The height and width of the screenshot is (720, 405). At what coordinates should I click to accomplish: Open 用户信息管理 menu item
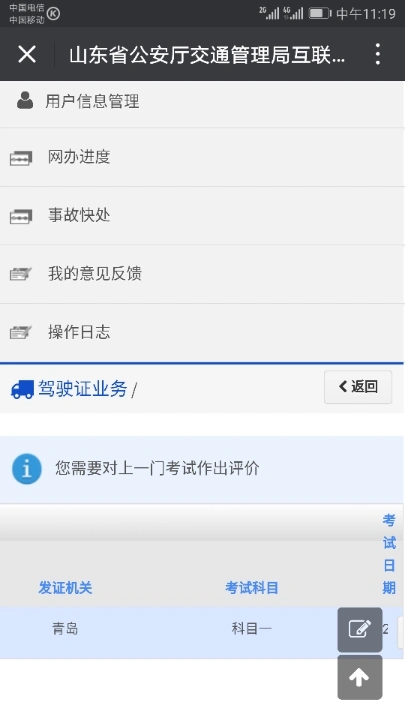click(202, 102)
